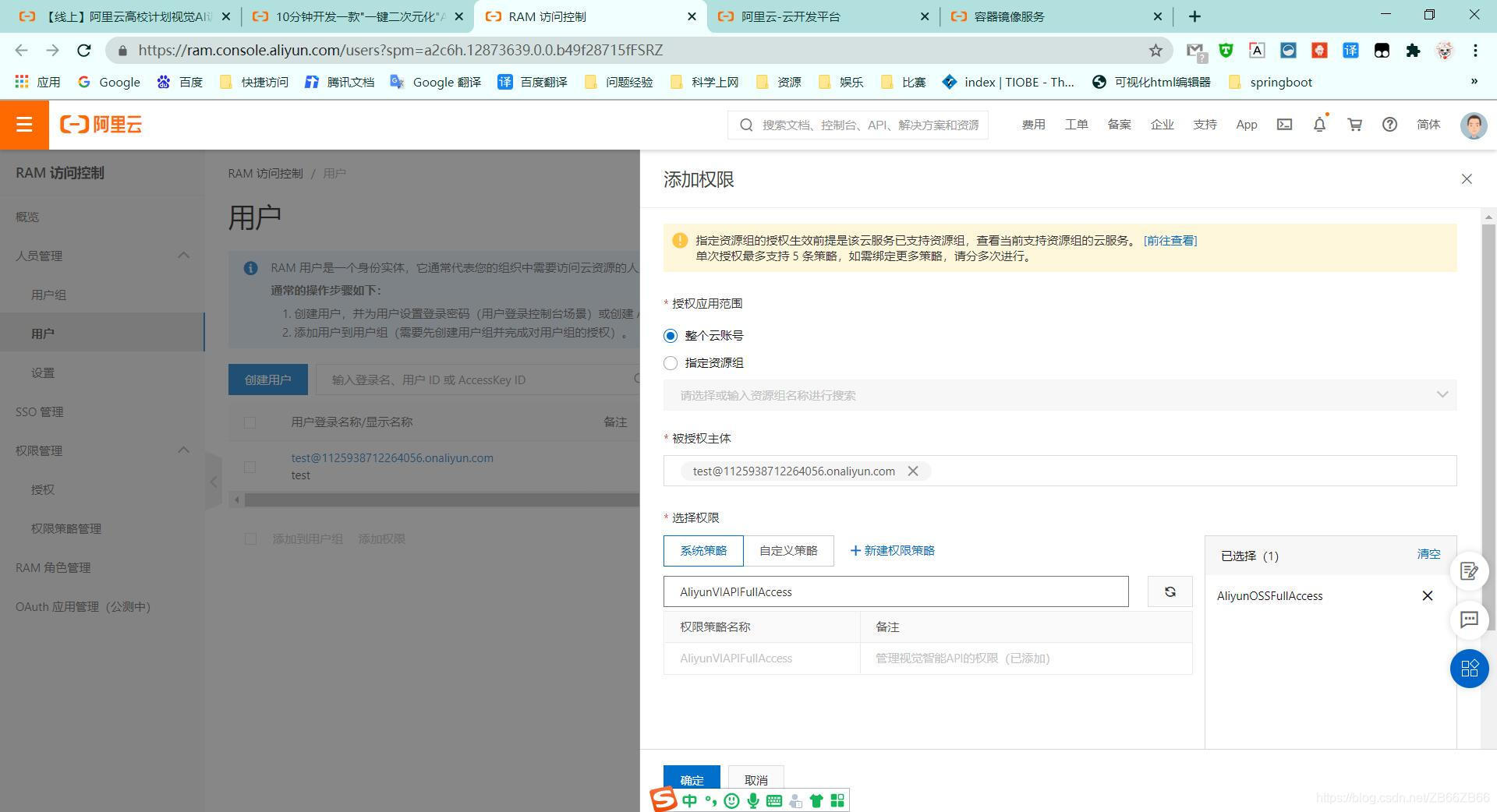
Task: Go back in browser history
Action: pyautogui.click(x=21, y=51)
